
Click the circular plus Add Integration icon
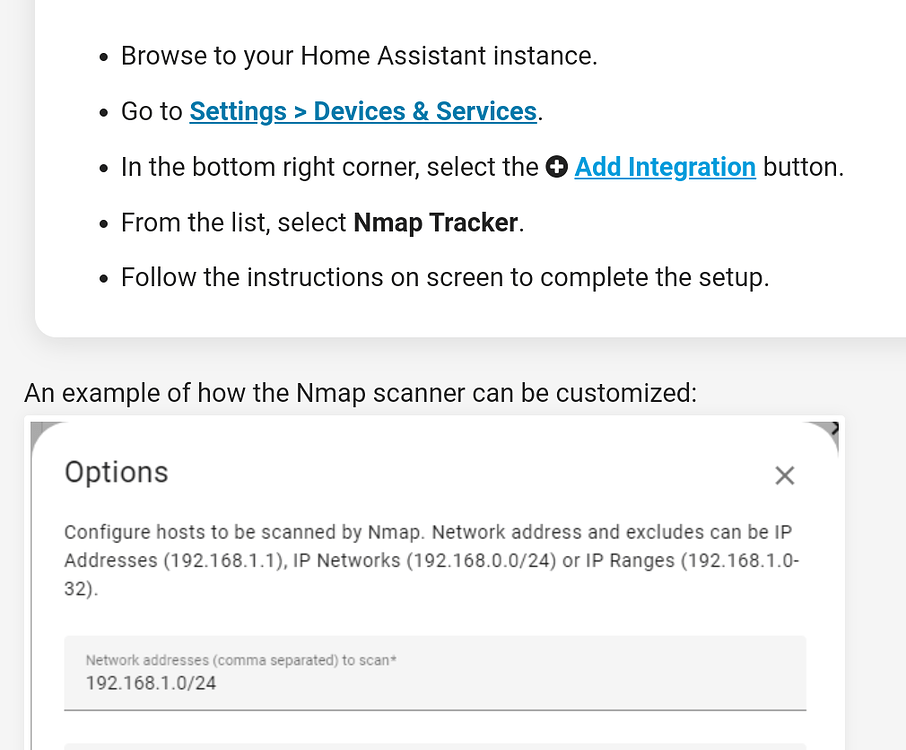(558, 166)
